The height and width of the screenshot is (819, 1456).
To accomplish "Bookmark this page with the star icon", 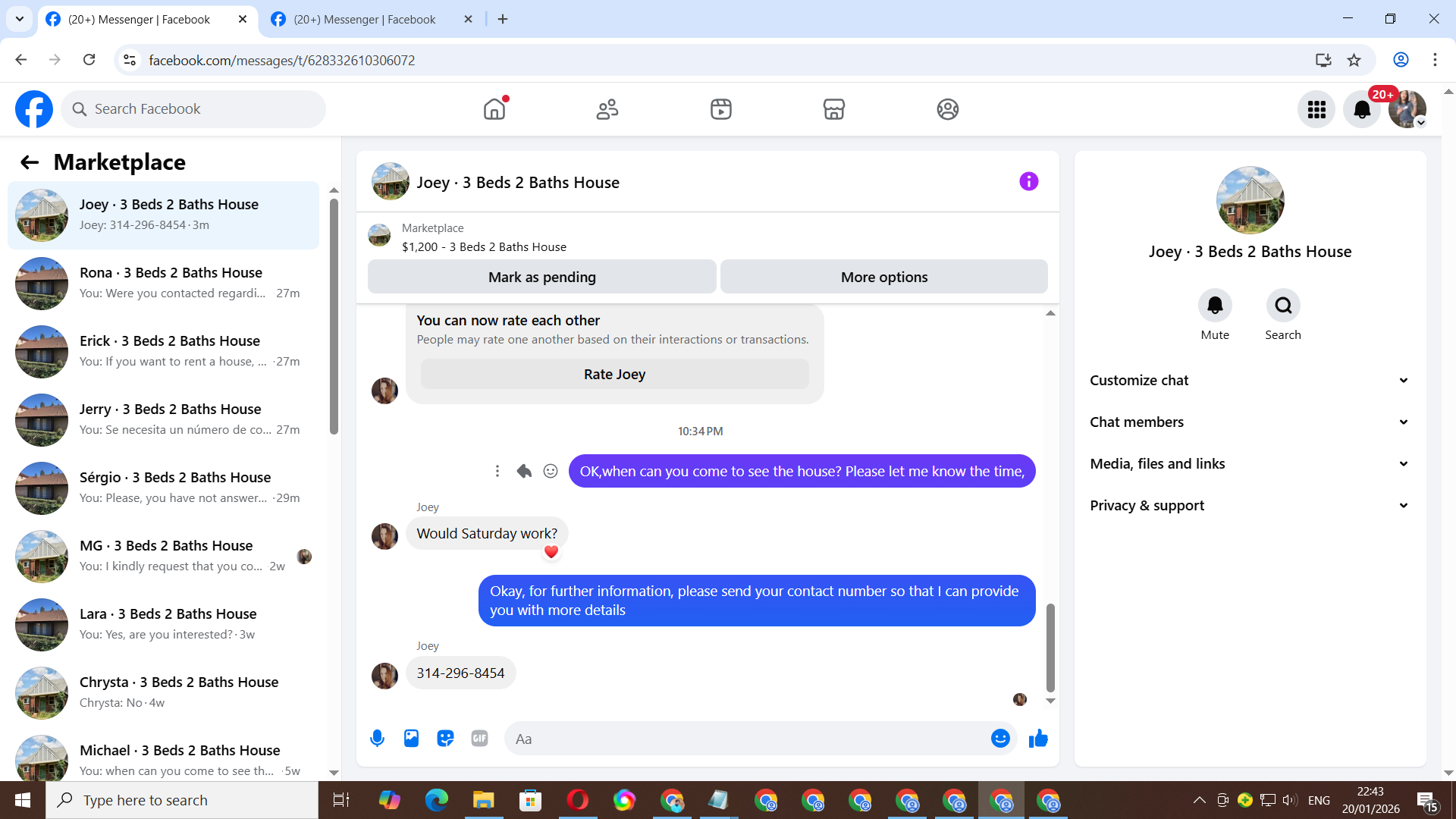I will (x=1354, y=60).
